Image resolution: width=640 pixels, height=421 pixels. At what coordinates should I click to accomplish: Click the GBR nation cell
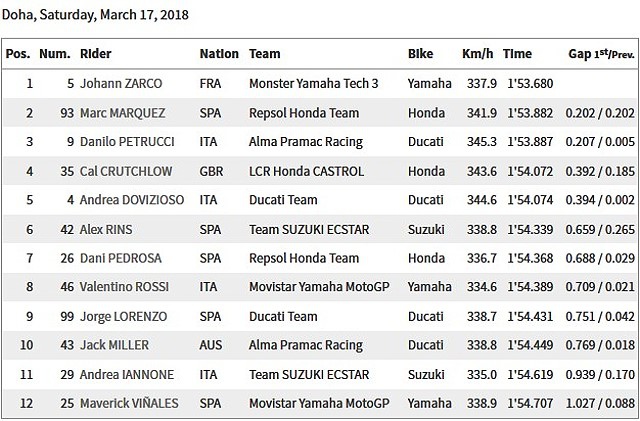click(x=211, y=173)
